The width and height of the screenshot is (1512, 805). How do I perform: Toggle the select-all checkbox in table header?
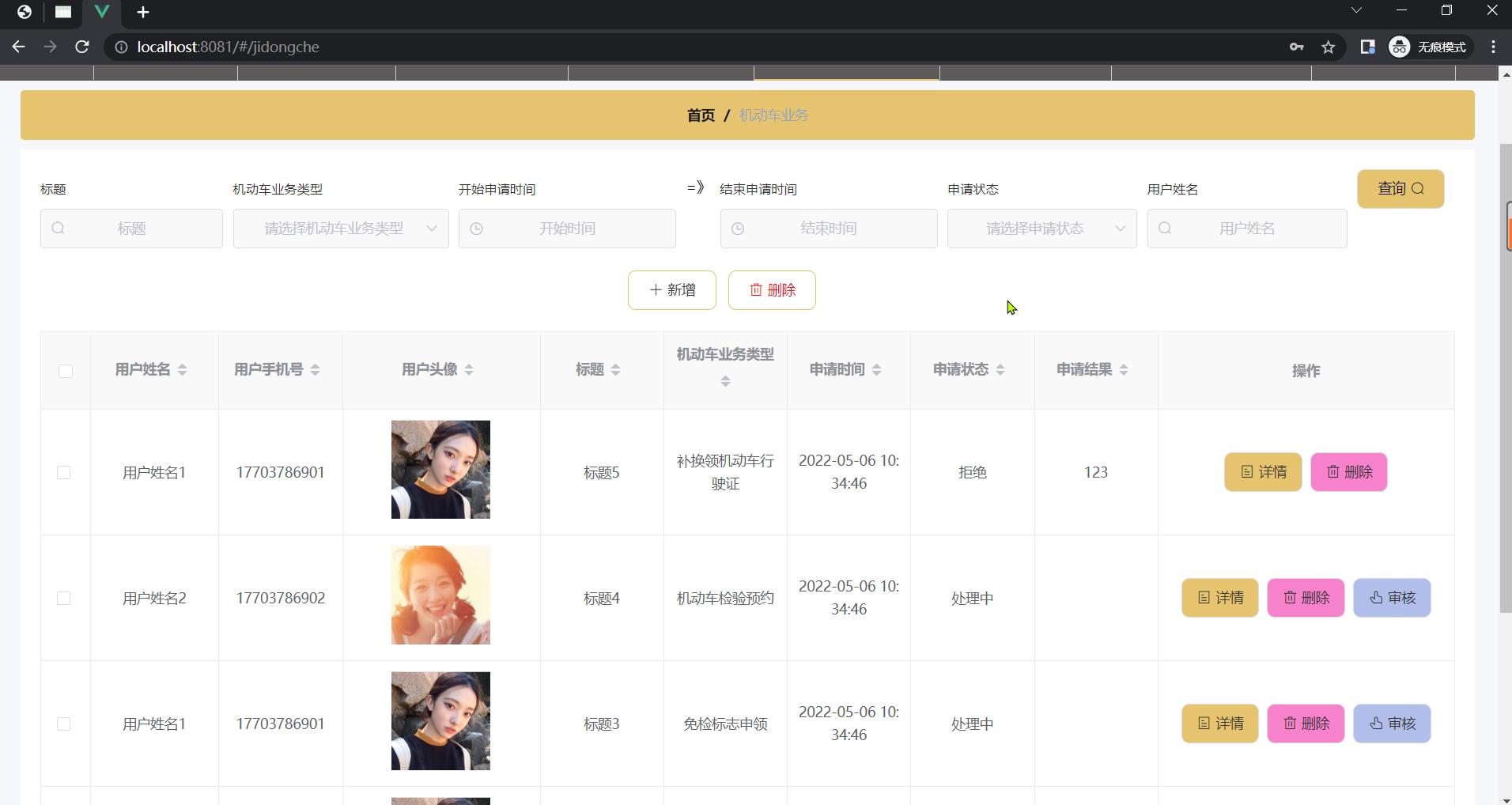(66, 371)
